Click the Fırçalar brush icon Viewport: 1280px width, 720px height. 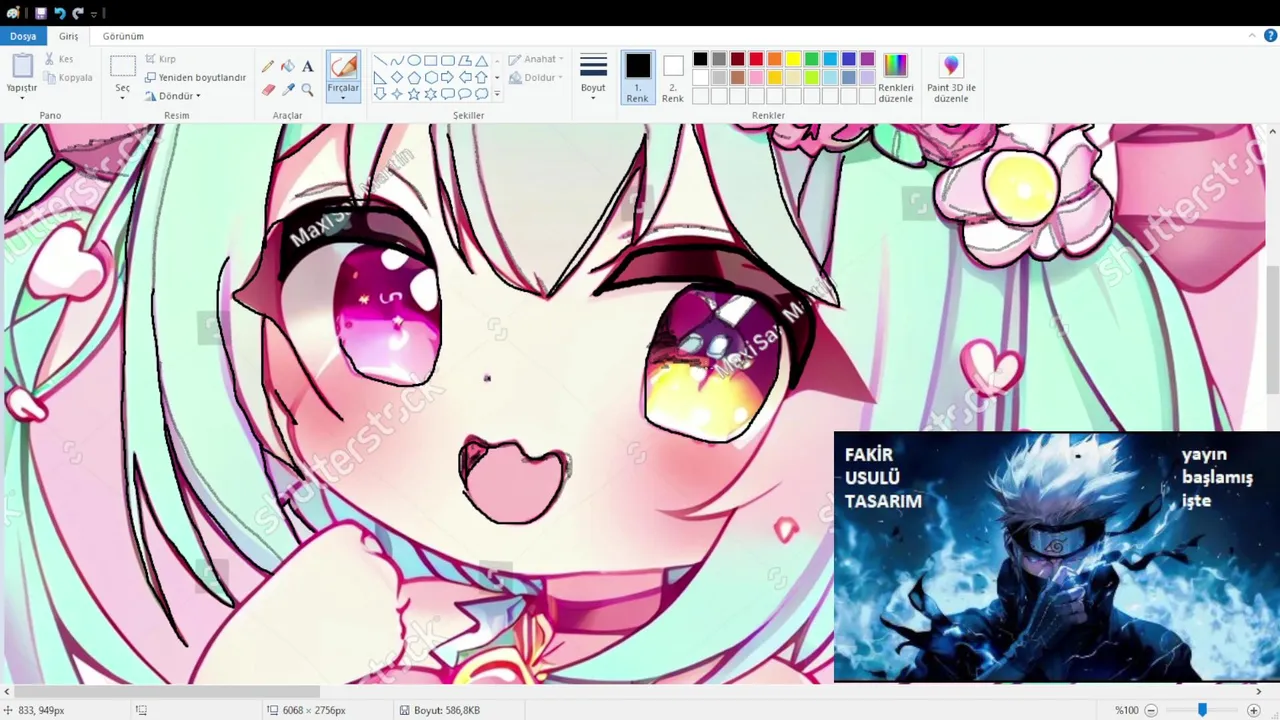point(343,67)
